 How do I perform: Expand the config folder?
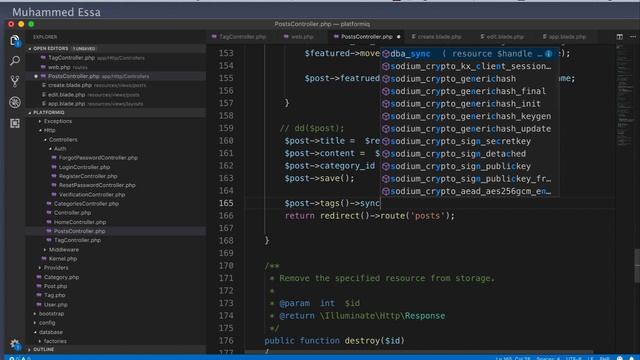pos(47,322)
